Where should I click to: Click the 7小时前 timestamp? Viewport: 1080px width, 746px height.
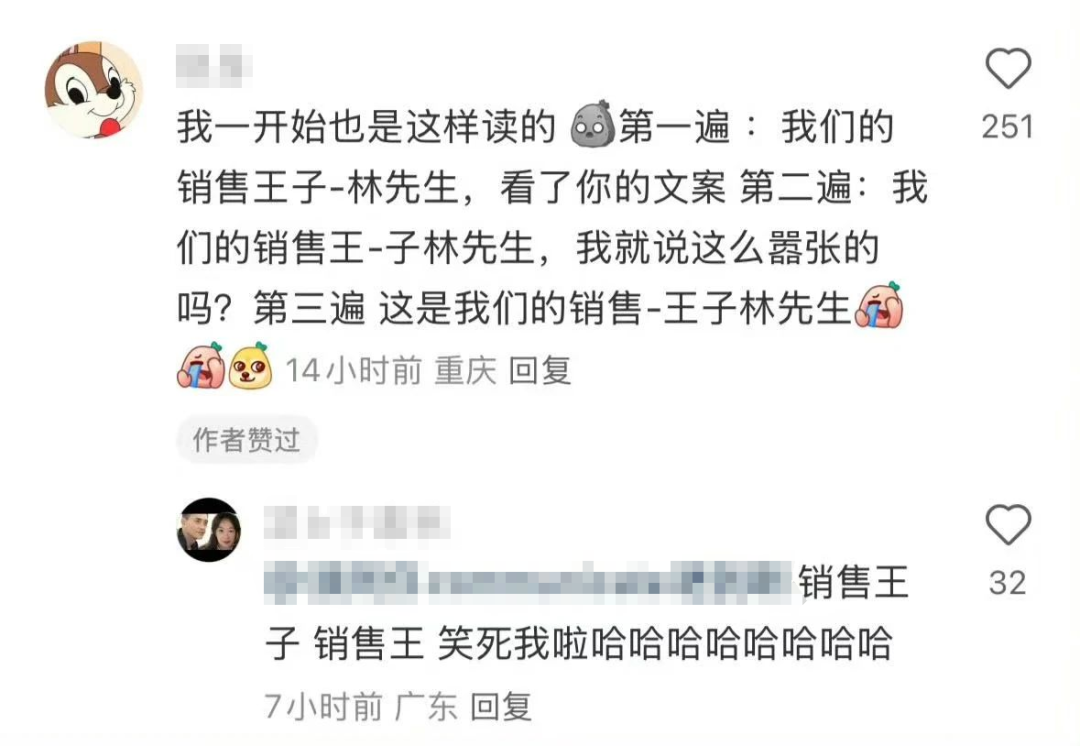pos(324,707)
